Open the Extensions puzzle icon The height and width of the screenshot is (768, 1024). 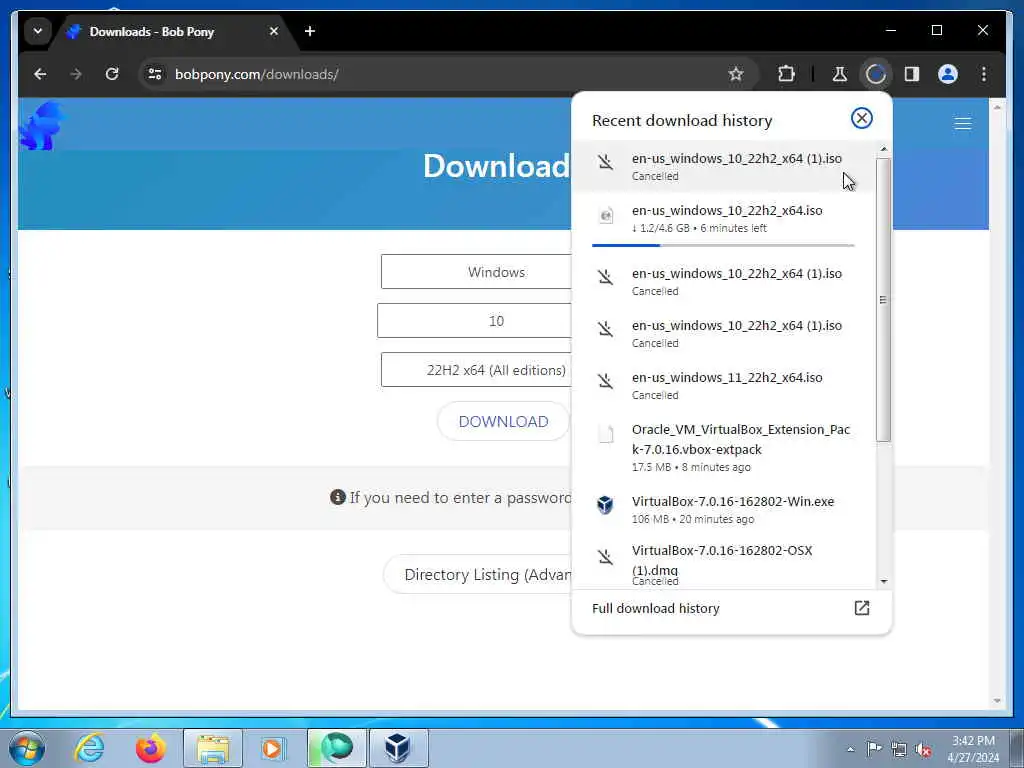coord(786,74)
